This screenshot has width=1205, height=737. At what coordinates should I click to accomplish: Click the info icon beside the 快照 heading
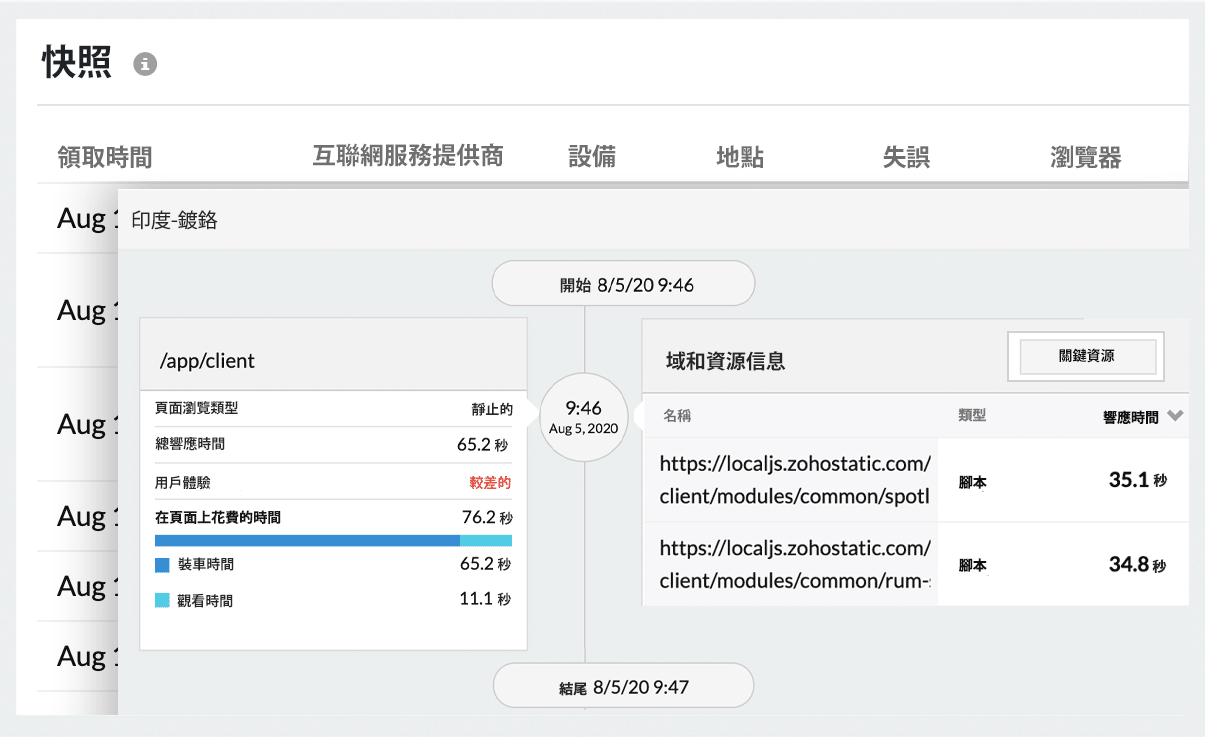pyautogui.click(x=146, y=64)
